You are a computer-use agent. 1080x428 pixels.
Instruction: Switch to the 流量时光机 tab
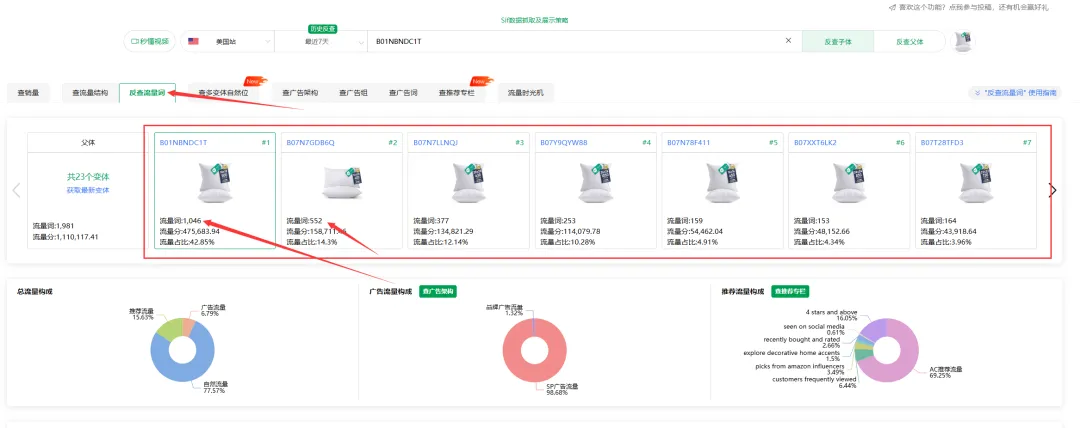526,92
